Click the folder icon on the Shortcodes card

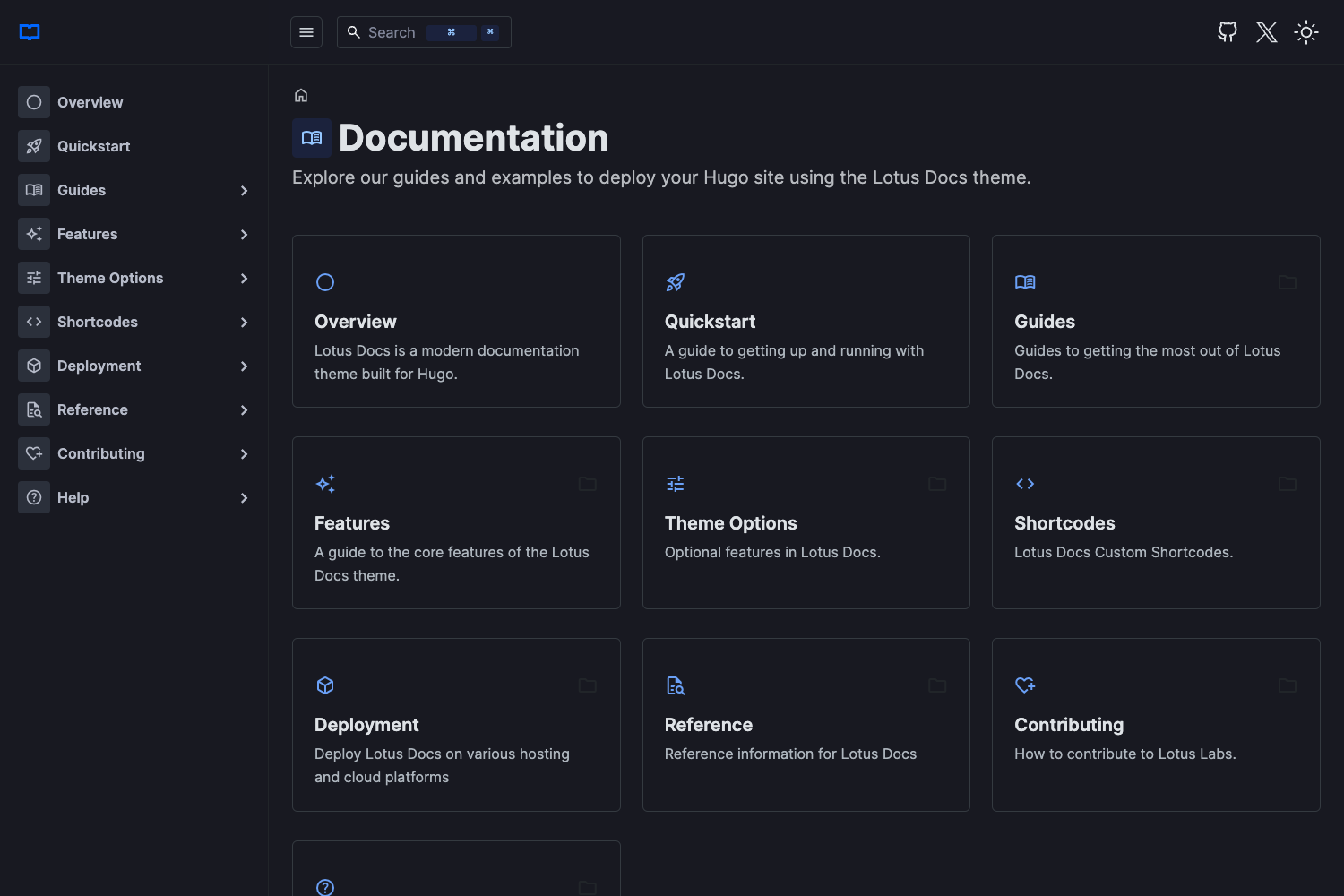[x=1288, y=484]
